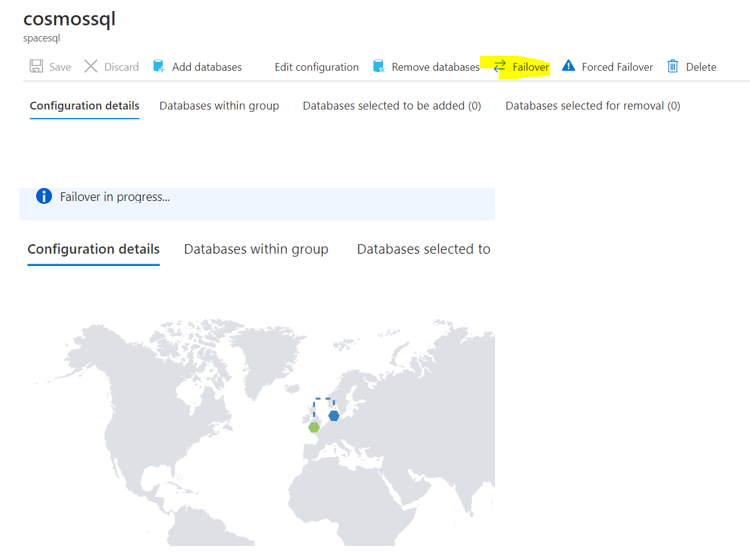Select lower Configuration details tab

[93, 249]
